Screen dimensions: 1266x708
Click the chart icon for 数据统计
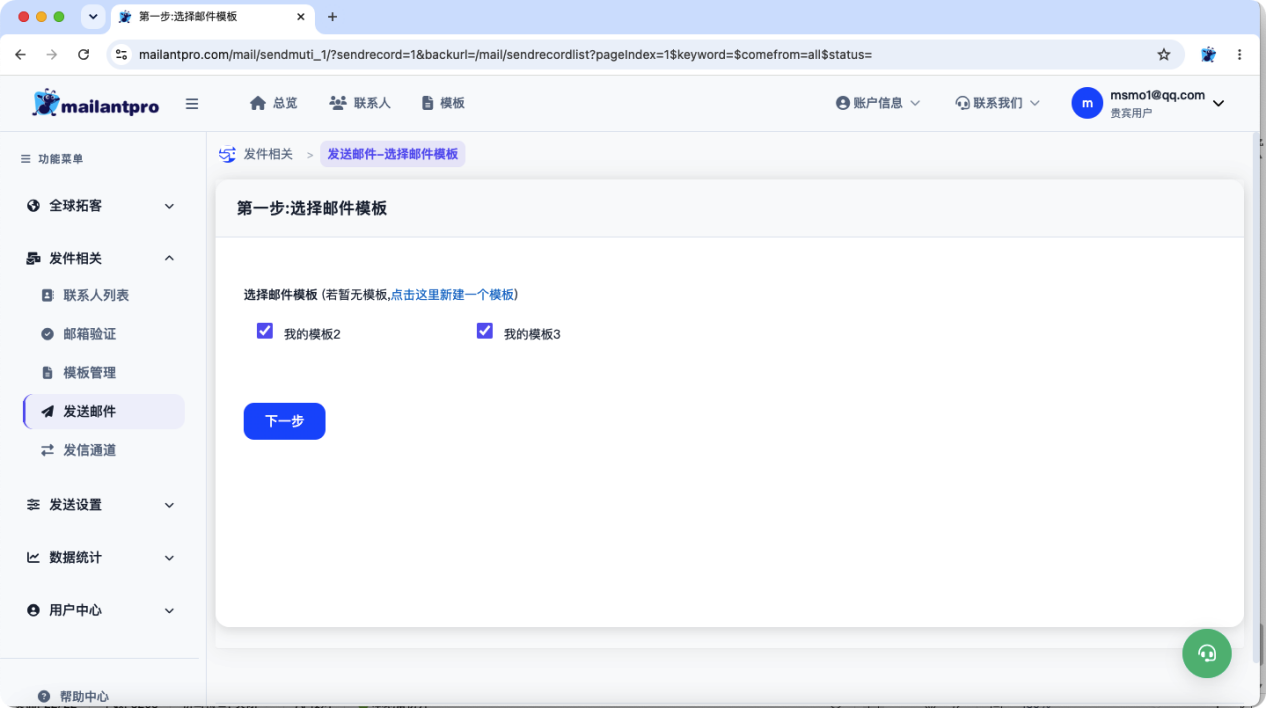pos(34,558)
